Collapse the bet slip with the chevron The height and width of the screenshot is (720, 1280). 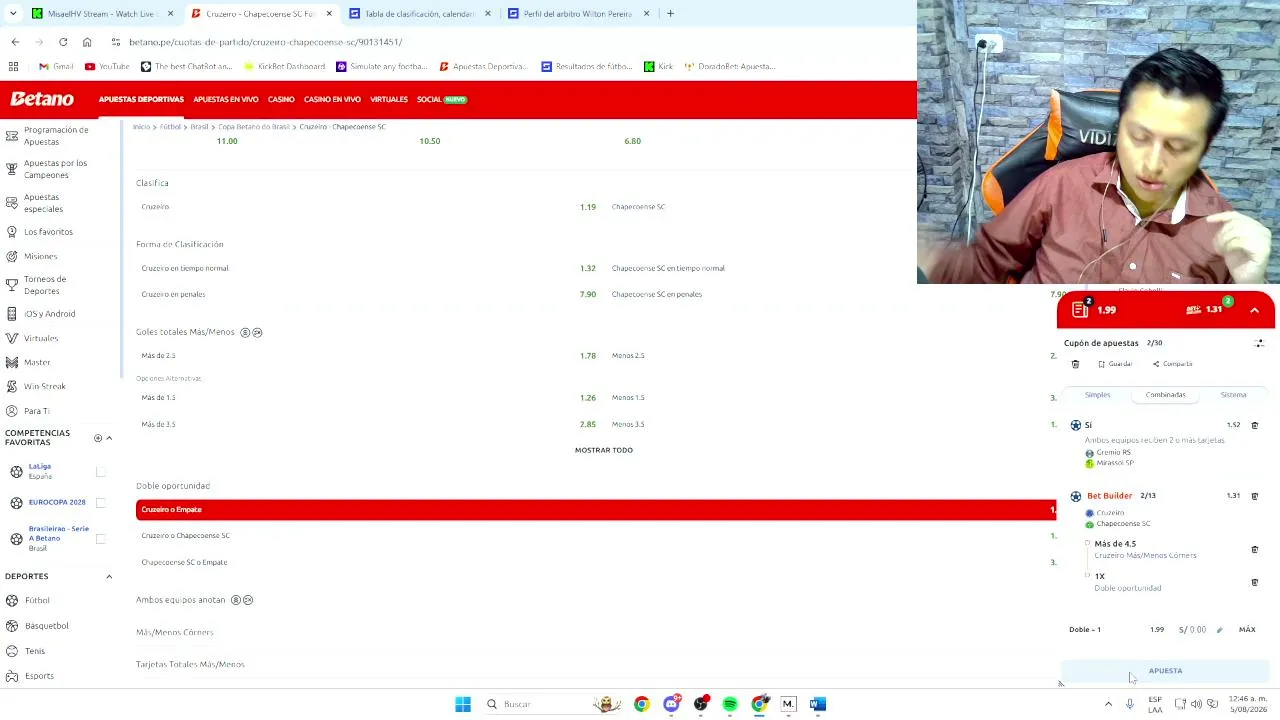pos(1254,311)
